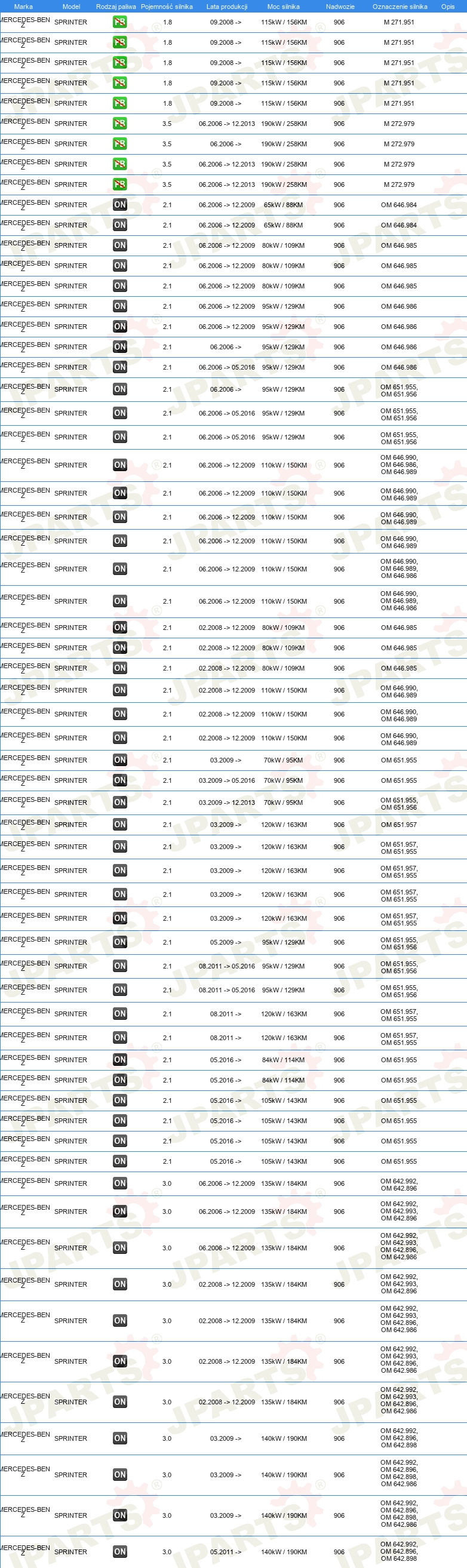Click ON icon in the 05.2009 -> row

120,942
